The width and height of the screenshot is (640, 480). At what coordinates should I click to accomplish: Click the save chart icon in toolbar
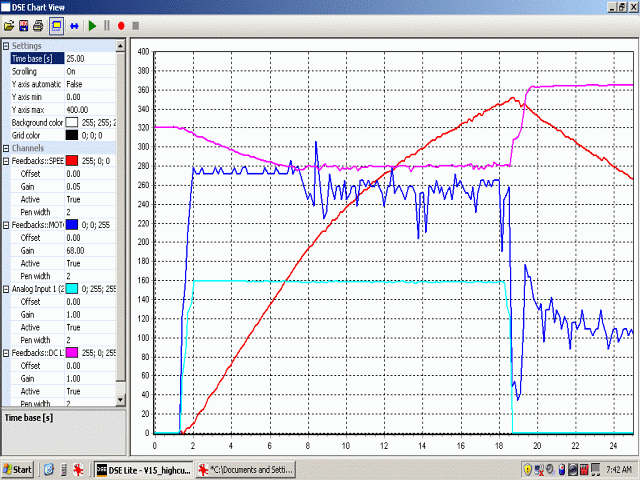click(x=23, y=24)
